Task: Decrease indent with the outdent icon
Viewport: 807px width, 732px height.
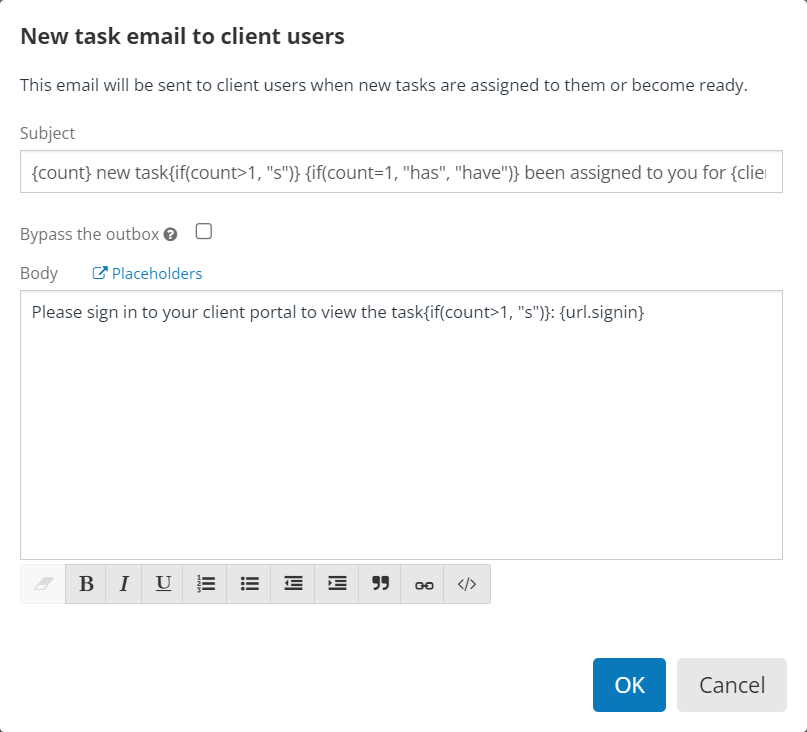Action: point(293,584)
